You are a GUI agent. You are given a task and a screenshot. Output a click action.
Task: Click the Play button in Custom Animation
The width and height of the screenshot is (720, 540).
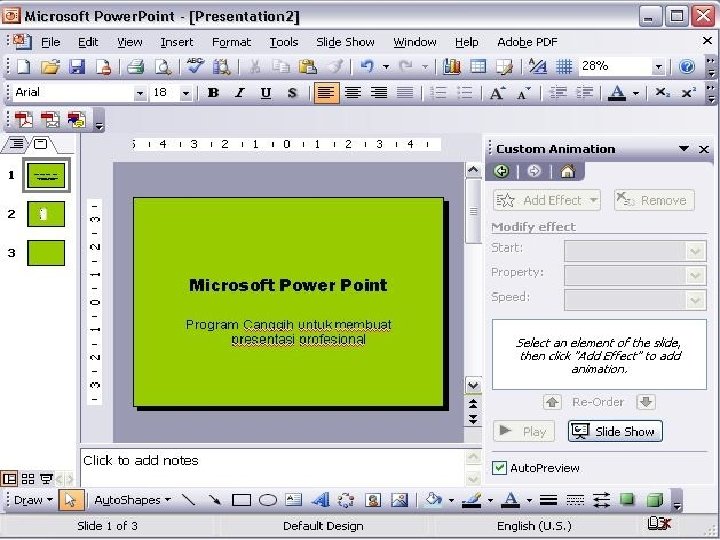(x=524, y=431)
